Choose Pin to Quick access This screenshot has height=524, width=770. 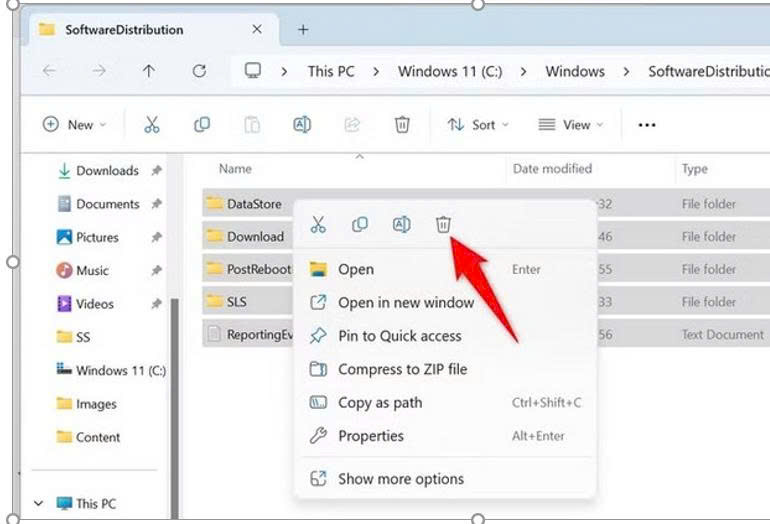tap(445, 336)
